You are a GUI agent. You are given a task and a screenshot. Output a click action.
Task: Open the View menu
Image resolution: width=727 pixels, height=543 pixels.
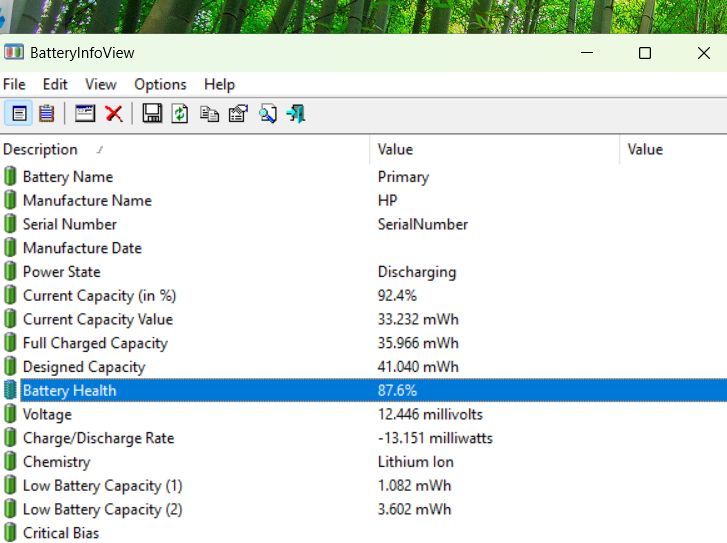click(100, 84)
